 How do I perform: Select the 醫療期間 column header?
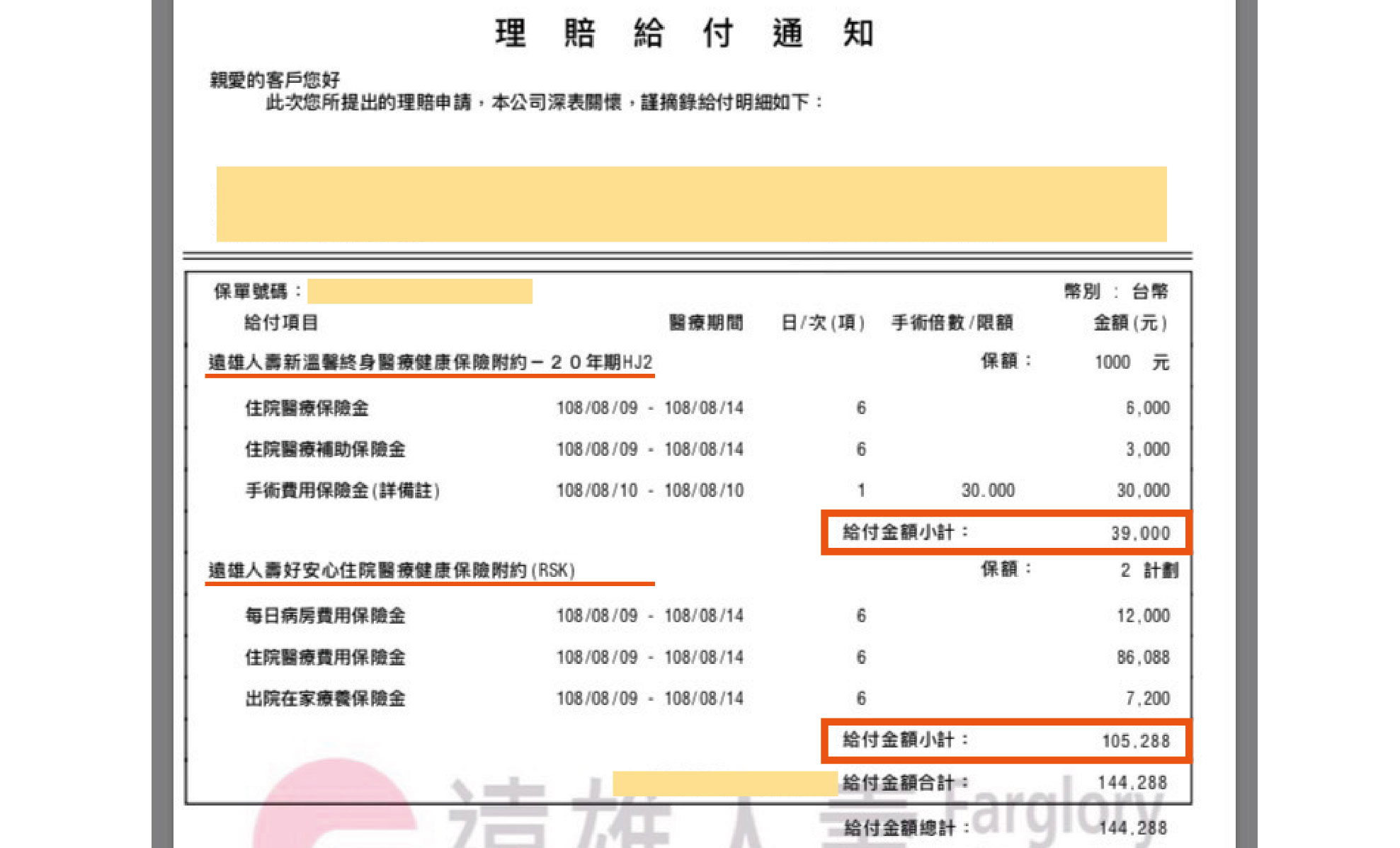tap(706, 323)
